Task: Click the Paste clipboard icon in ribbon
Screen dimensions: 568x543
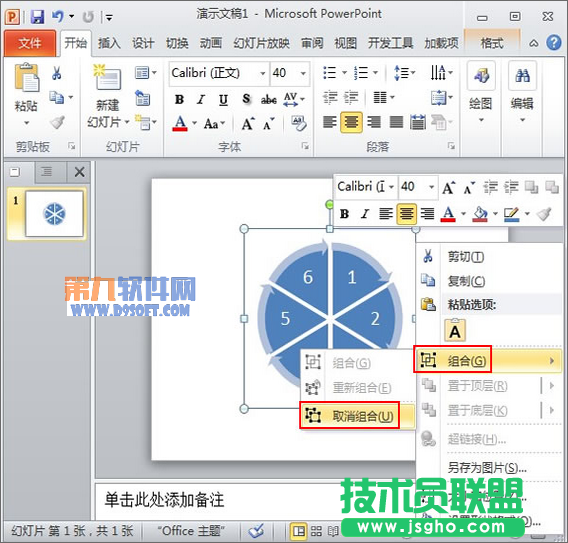Action: [26, 77]
